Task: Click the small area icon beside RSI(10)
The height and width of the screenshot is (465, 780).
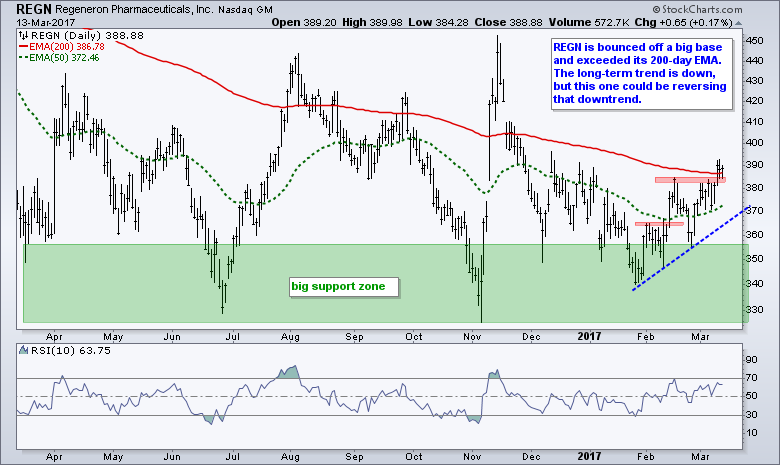Action: point(23,350)
